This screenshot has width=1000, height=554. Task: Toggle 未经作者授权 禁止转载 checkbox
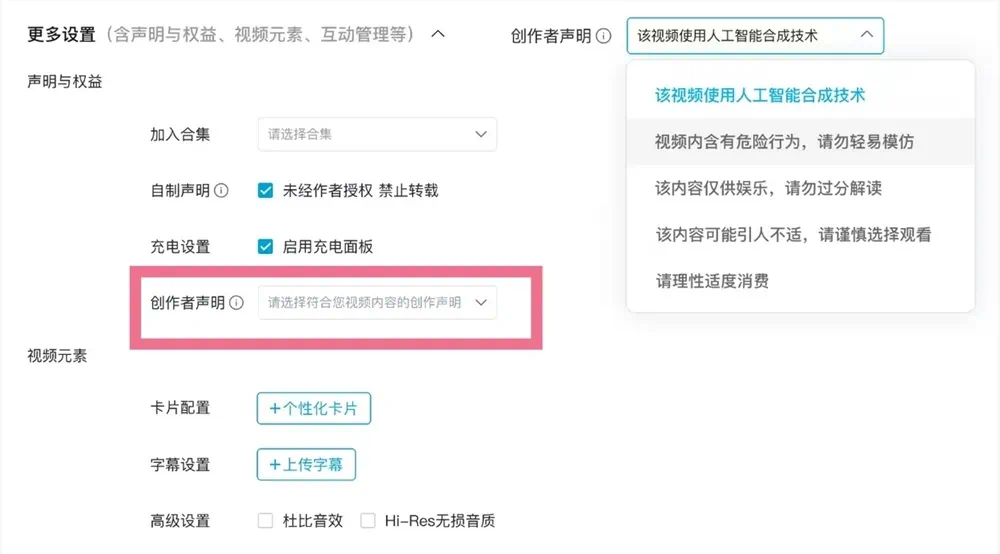point(266,190)
